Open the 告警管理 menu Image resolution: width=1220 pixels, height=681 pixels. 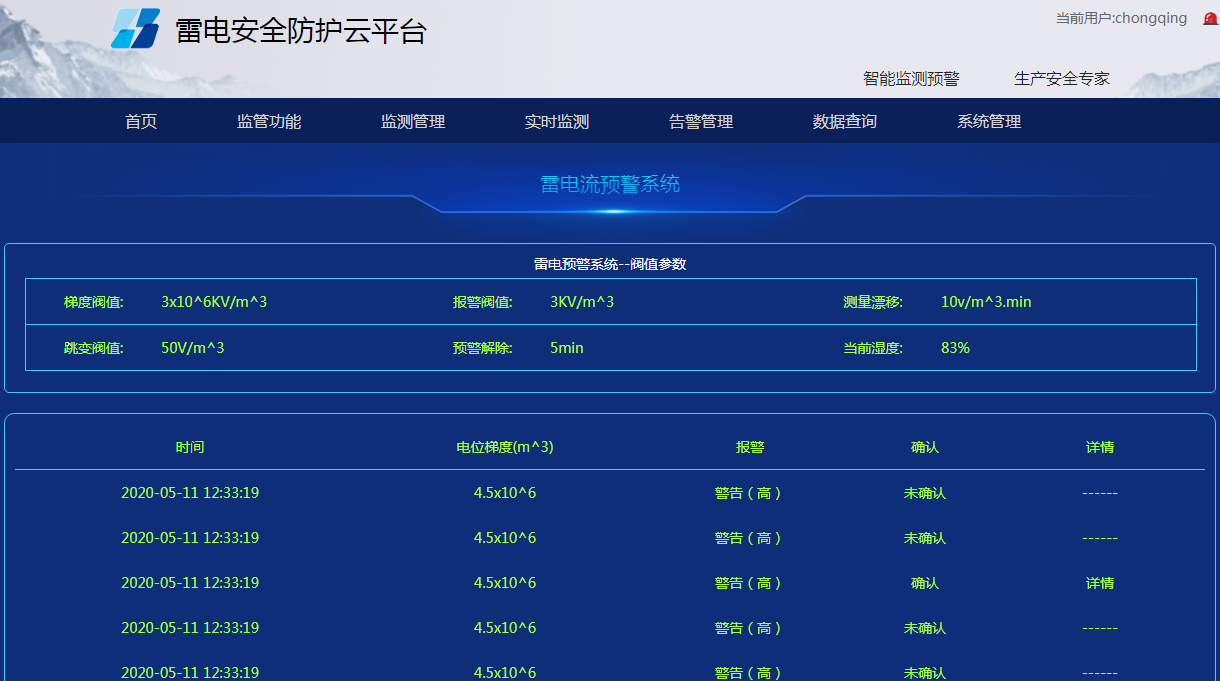pyautogui.click(x=701, y=122)
